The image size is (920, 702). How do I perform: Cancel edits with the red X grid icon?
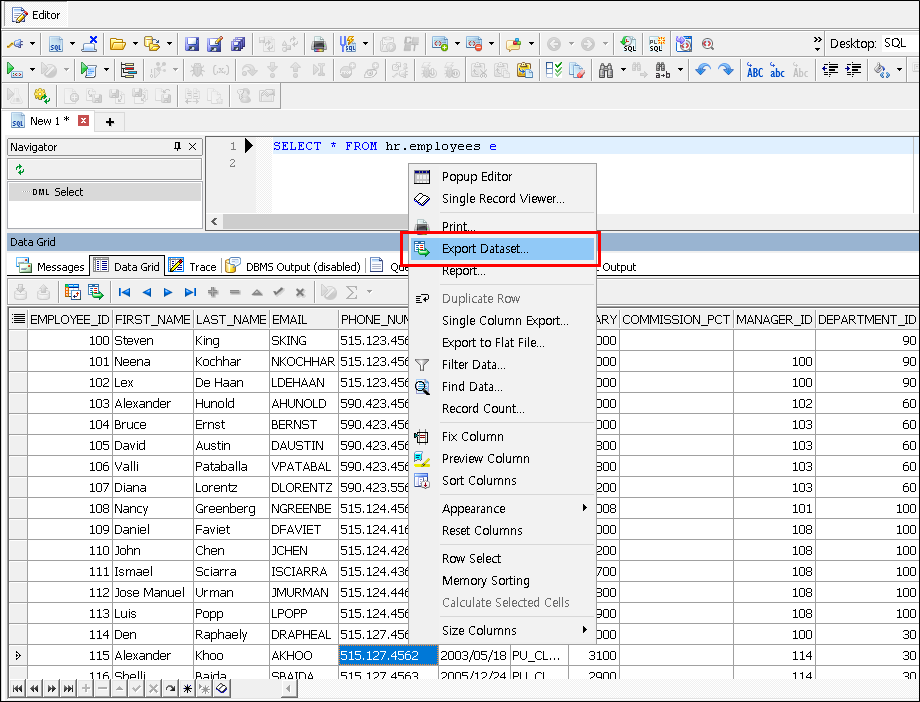tap(300, 292)
